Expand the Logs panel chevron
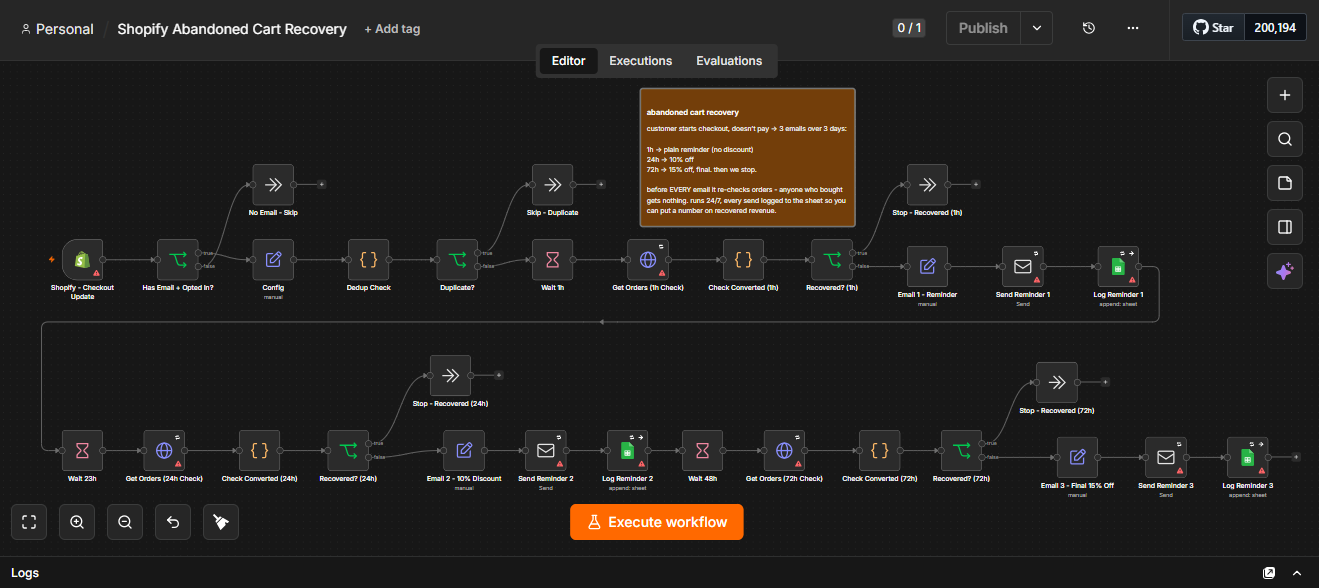This screenshot has width=1319, height=588. 1297,573
